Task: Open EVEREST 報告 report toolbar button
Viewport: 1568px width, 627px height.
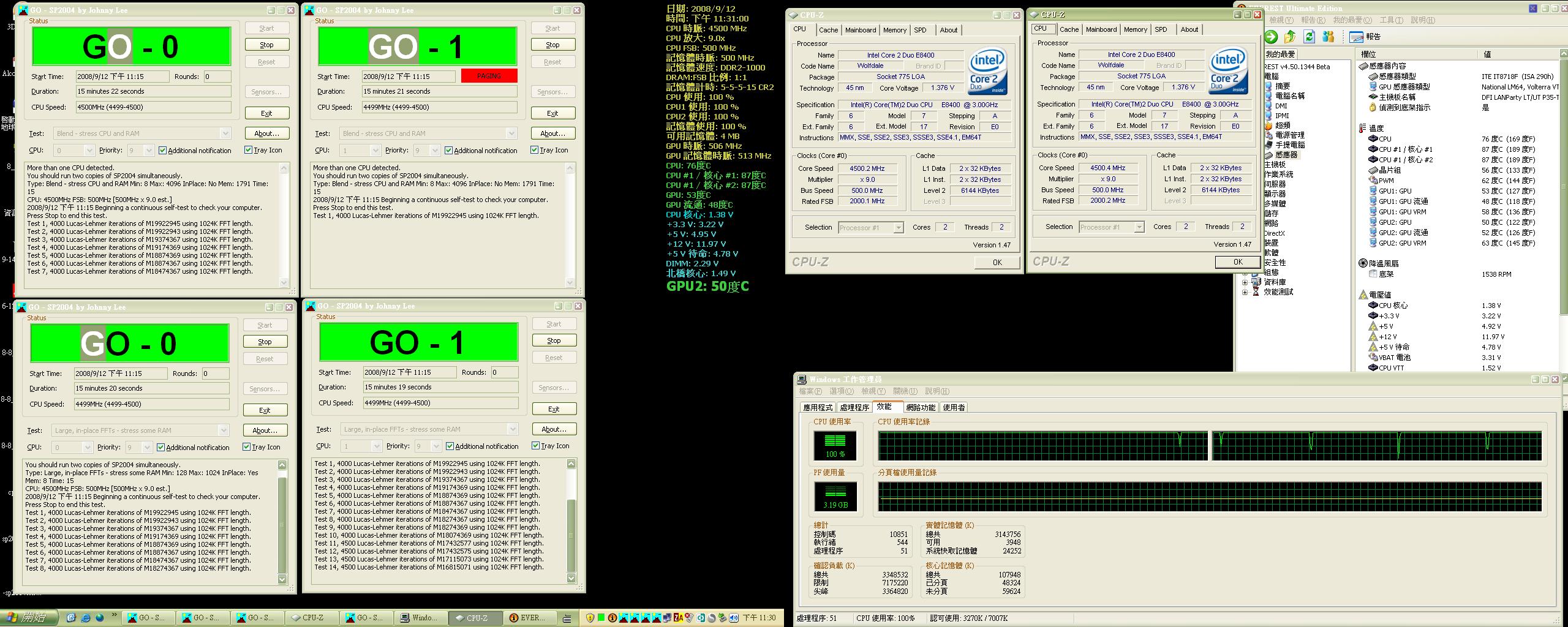Action: [1365, 37]
